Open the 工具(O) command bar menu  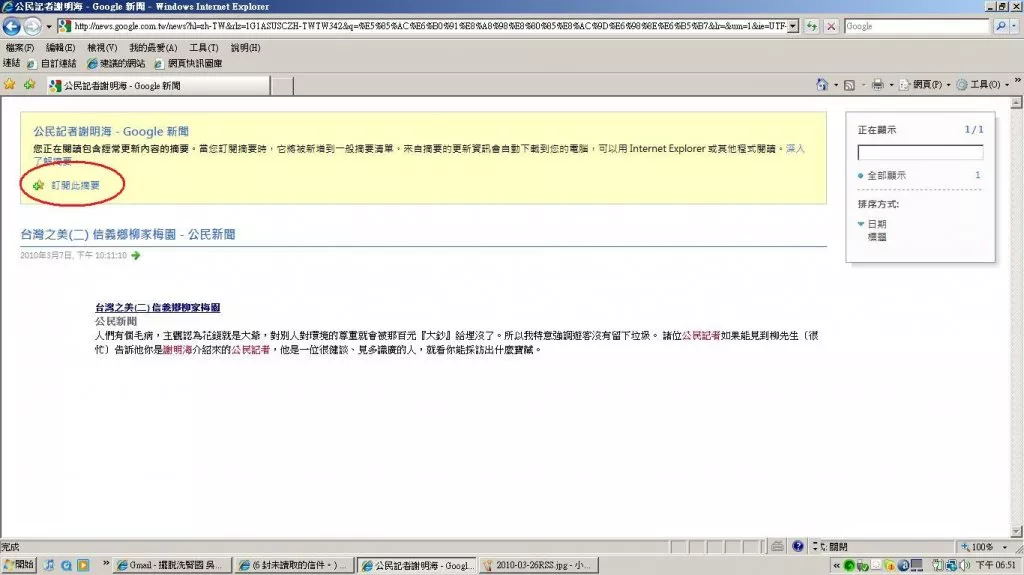click(982, 84)
